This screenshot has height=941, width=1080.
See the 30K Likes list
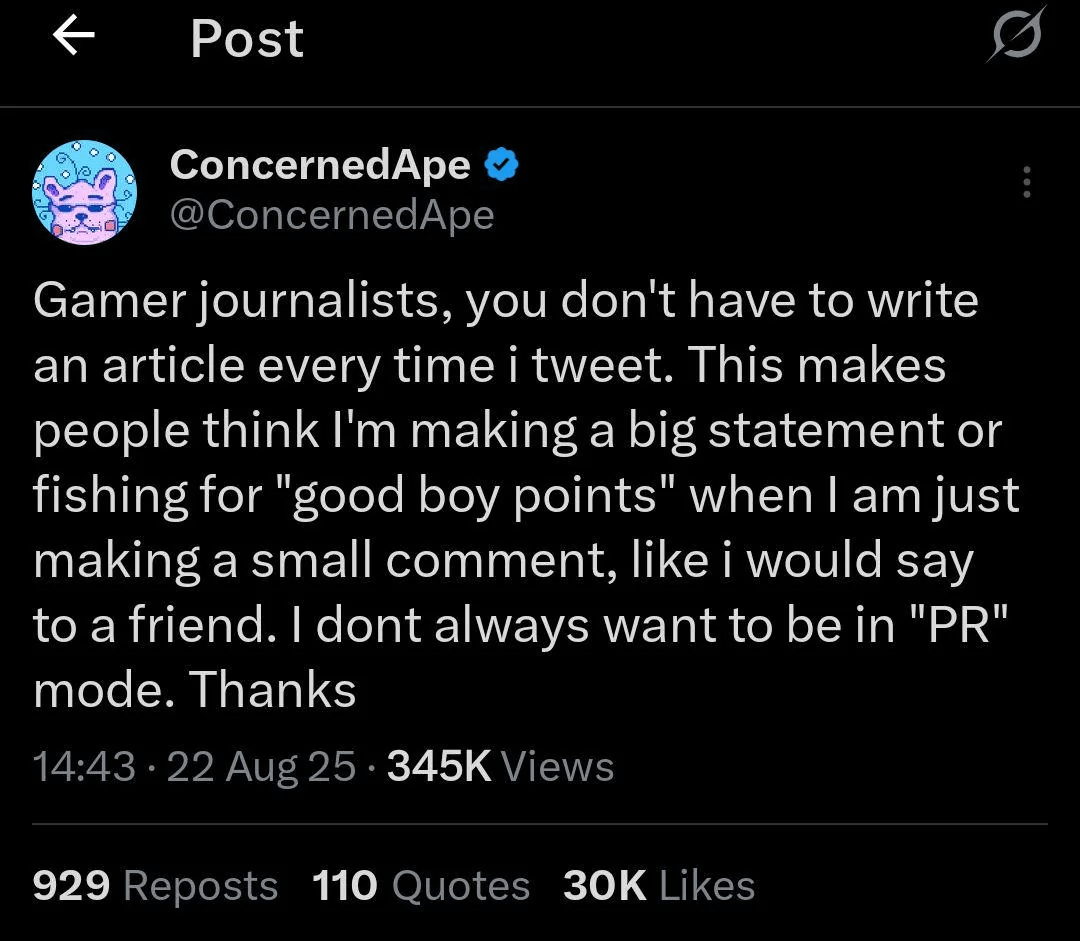(659, 886)
